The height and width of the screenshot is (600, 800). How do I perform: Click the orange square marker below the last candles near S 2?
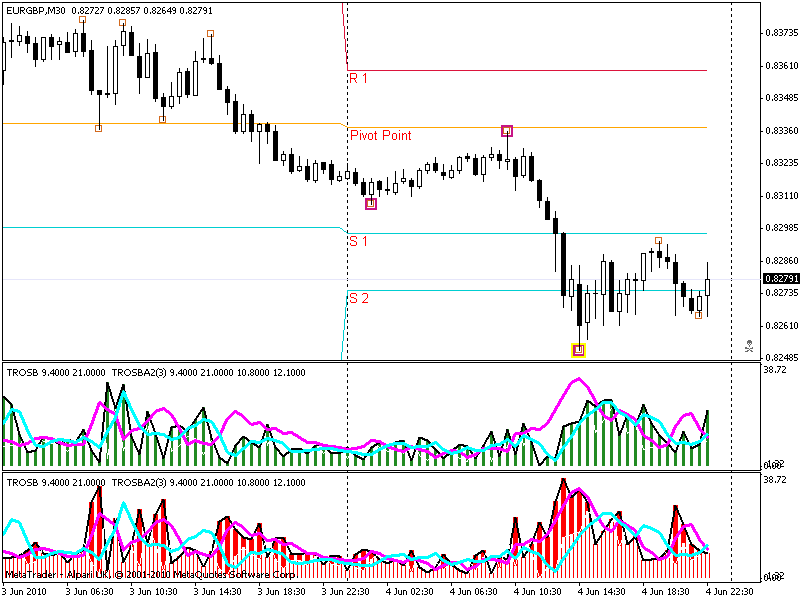pos(698,316)
